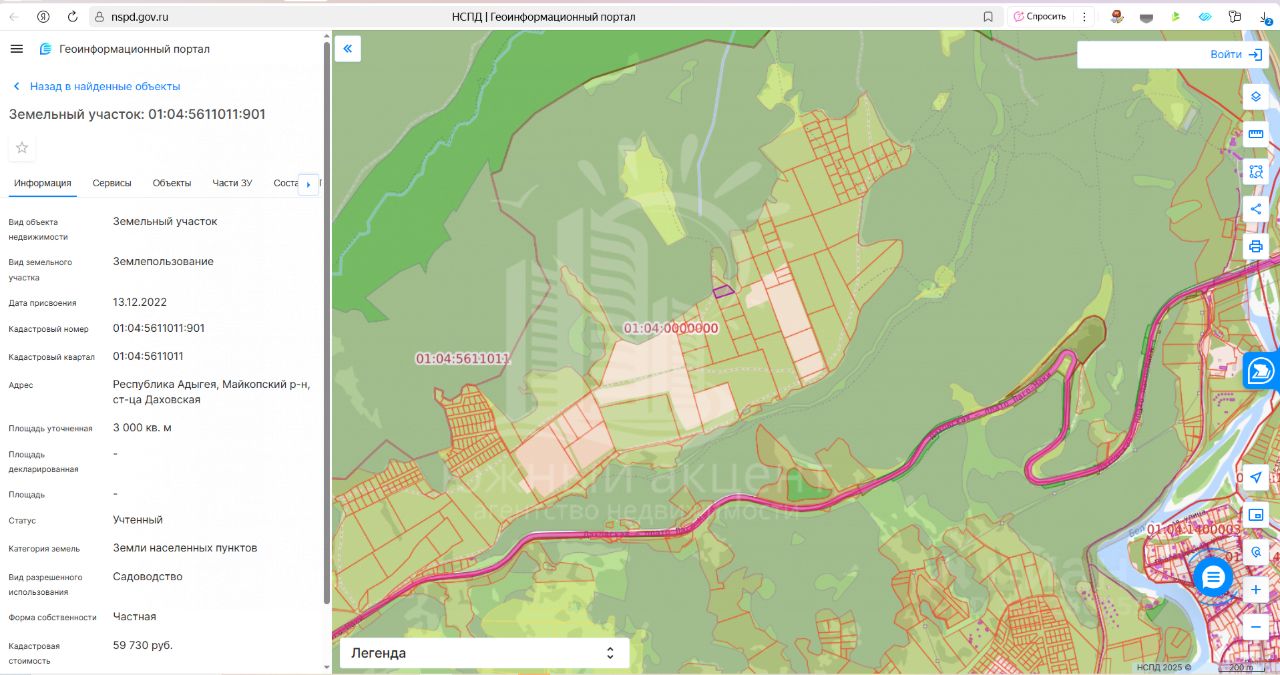Switch to the partially hidden Соста tab
Viewport: 1280px width, 675px height.
point(285,183)
